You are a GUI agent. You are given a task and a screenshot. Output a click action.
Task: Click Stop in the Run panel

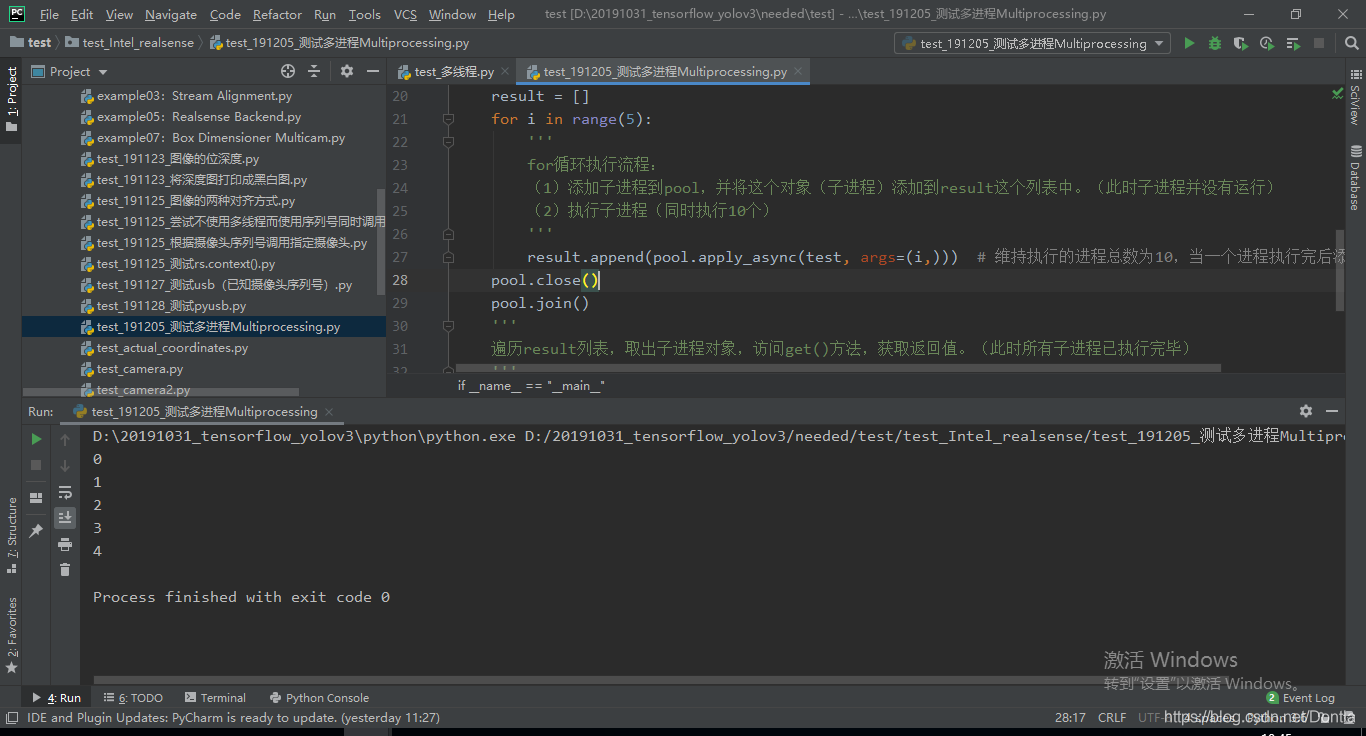[x=36, y=465]
